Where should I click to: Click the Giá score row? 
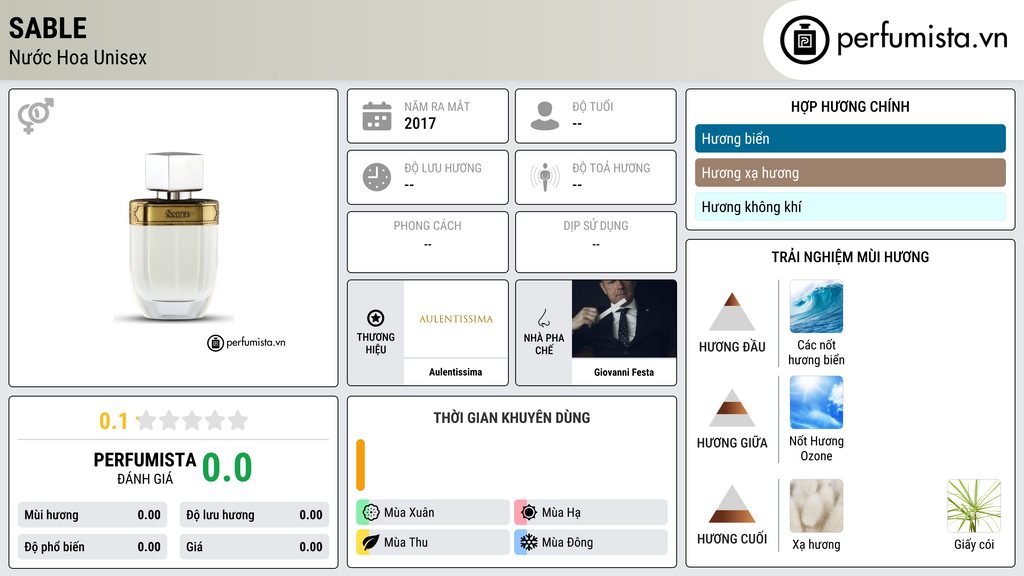click(x=254, y=547)
